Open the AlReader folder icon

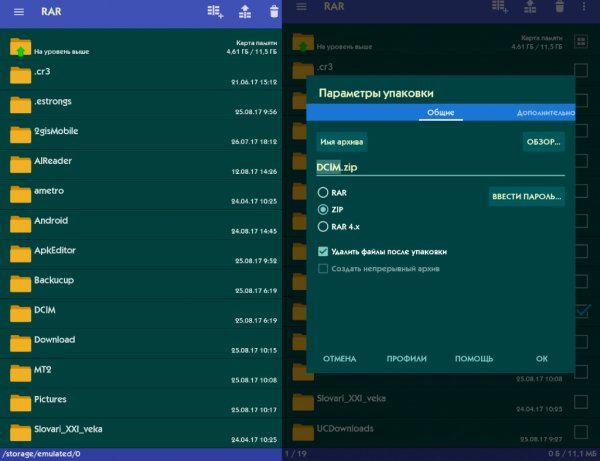[x=20, y=165]
